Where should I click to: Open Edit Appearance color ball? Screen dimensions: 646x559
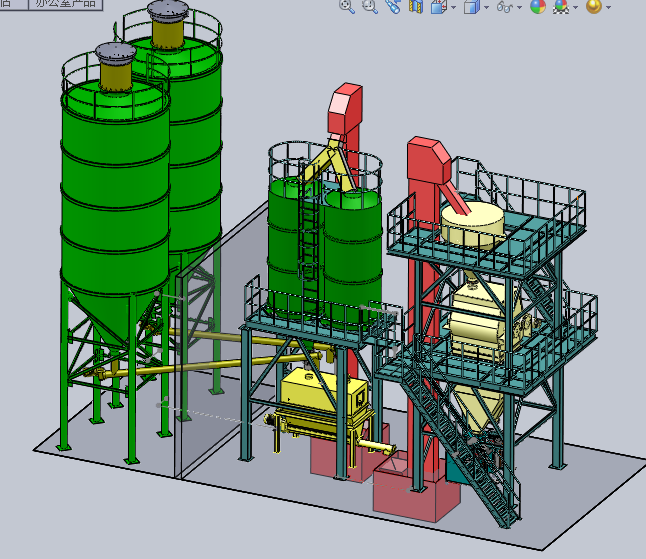[538, 6]
